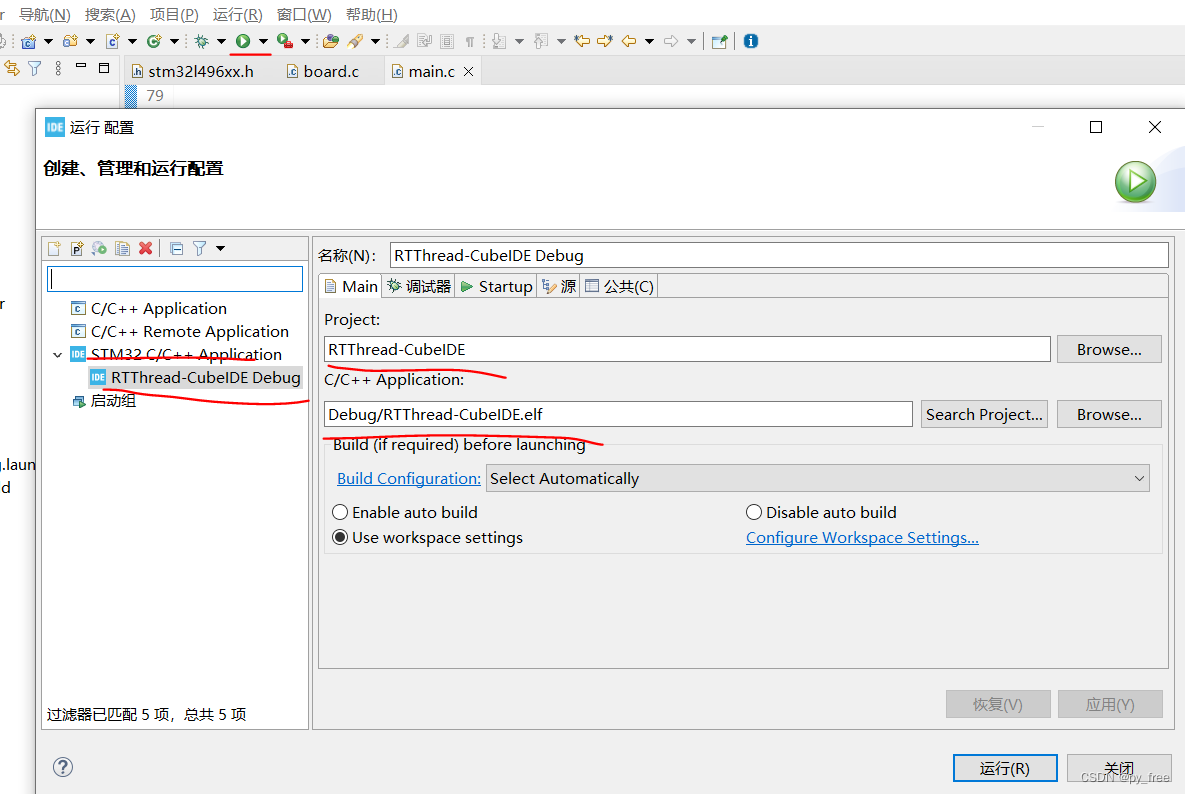
Task: Create a new launch configuration
Action: pos(55,249)
